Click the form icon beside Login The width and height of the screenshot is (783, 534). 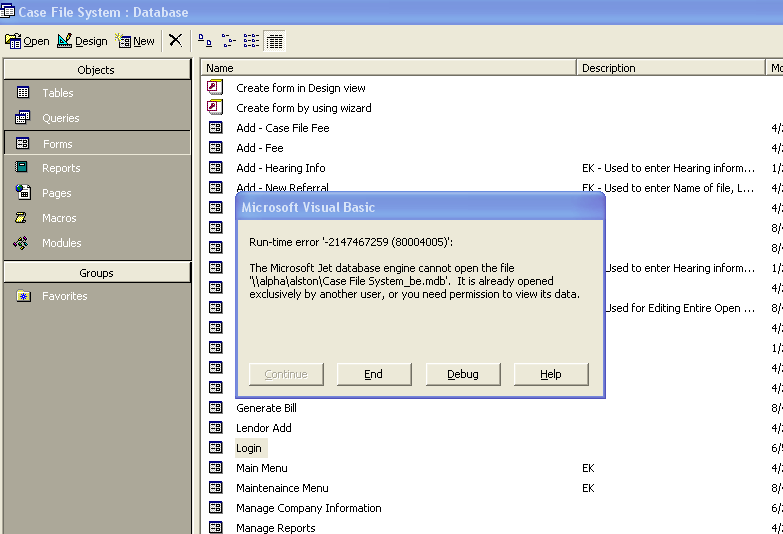tap(215, 448)
